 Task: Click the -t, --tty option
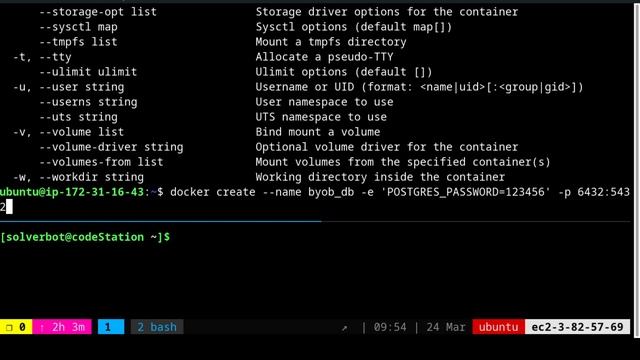coord(42,57)
